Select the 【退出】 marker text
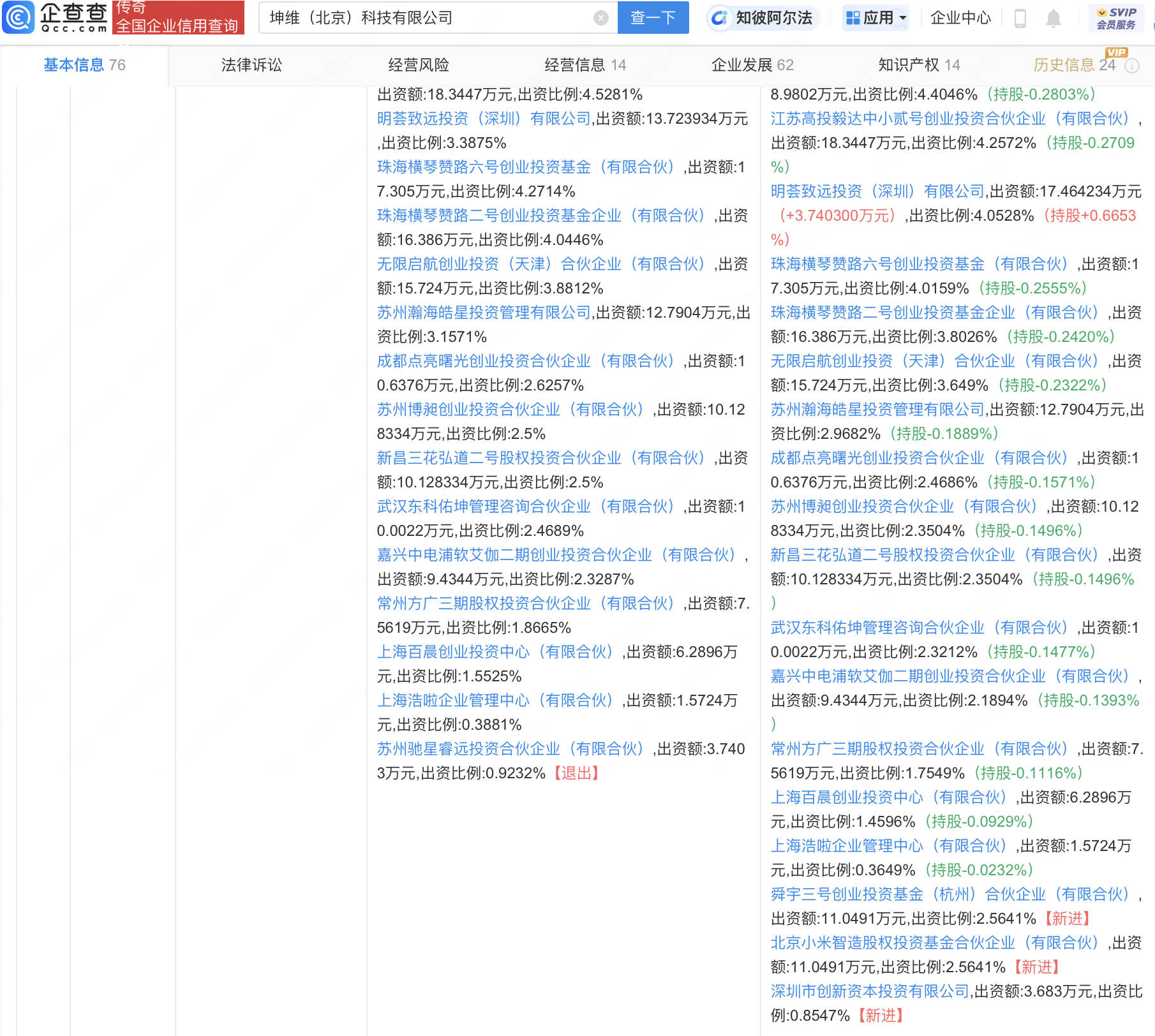The height and width of the screenshot is (1036, 1155). tap(576, 773)
